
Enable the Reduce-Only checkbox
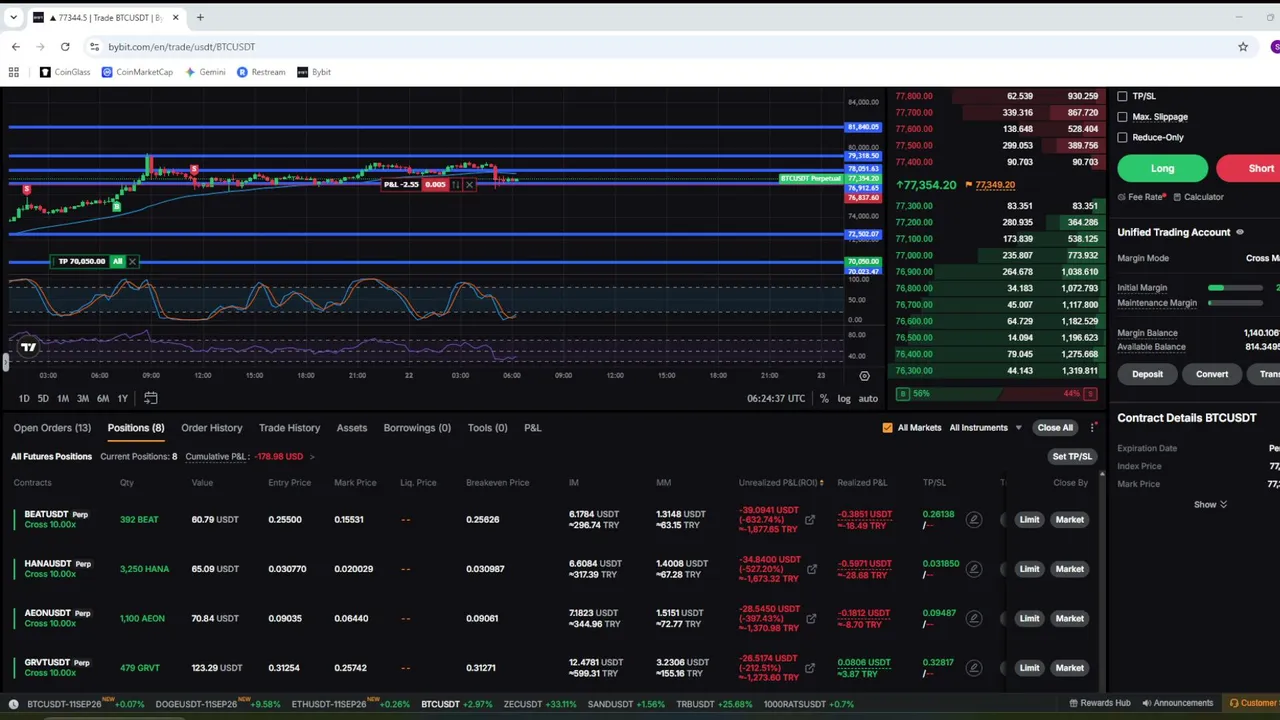(x=1122, y=138)
